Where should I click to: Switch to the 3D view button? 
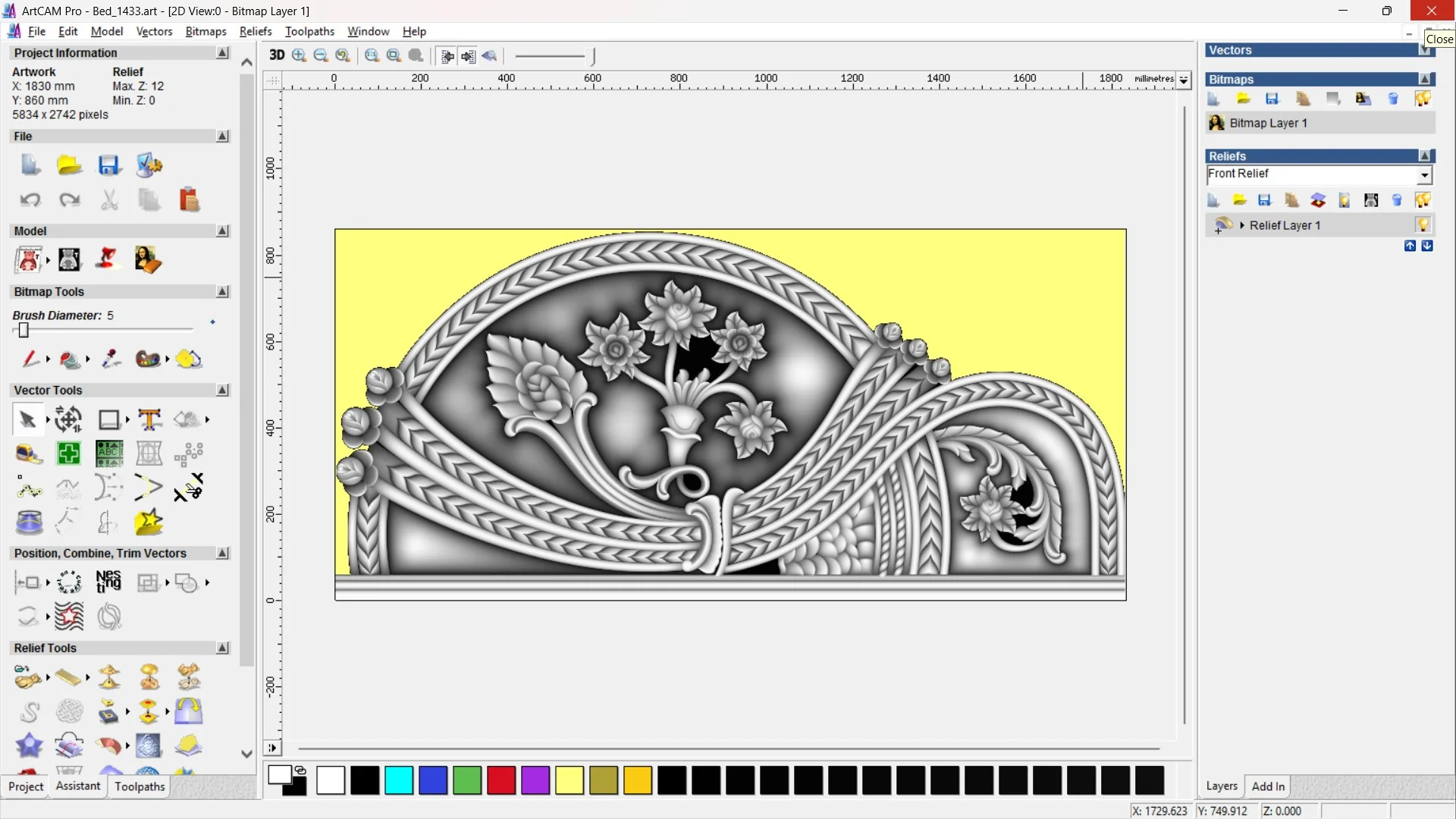tap(277, 55)
